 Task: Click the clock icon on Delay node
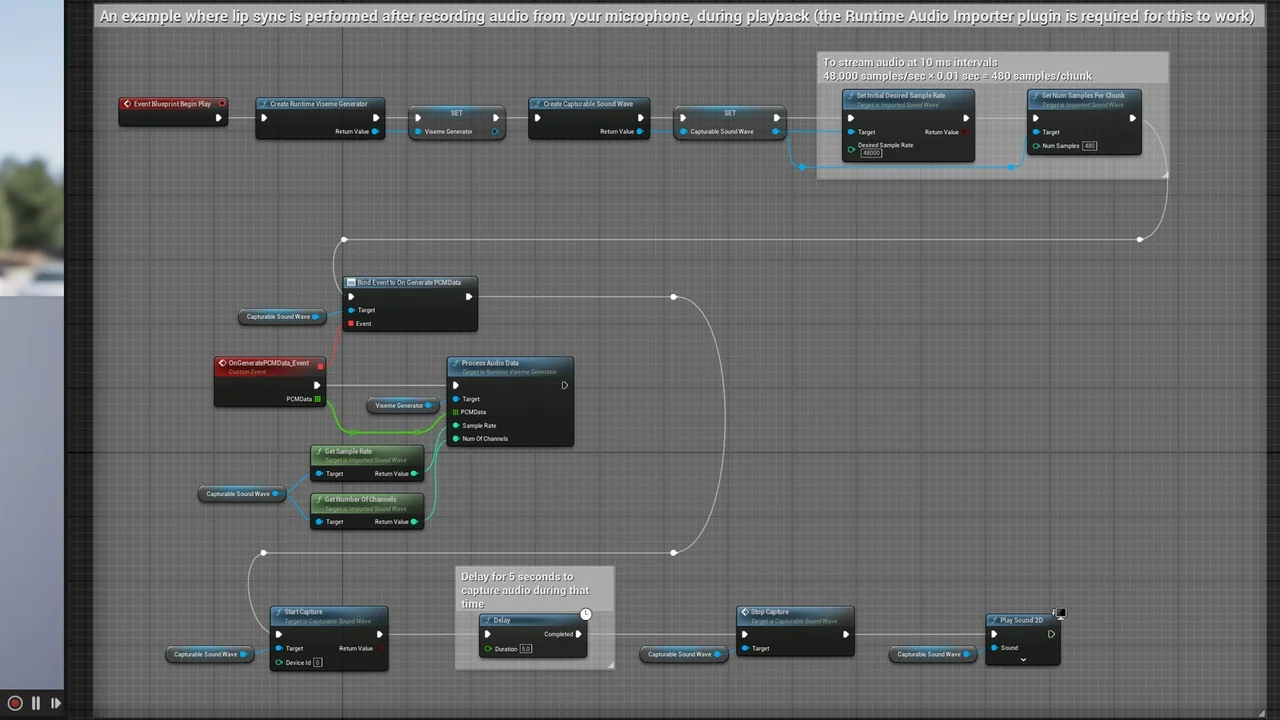tap(585, 614)
